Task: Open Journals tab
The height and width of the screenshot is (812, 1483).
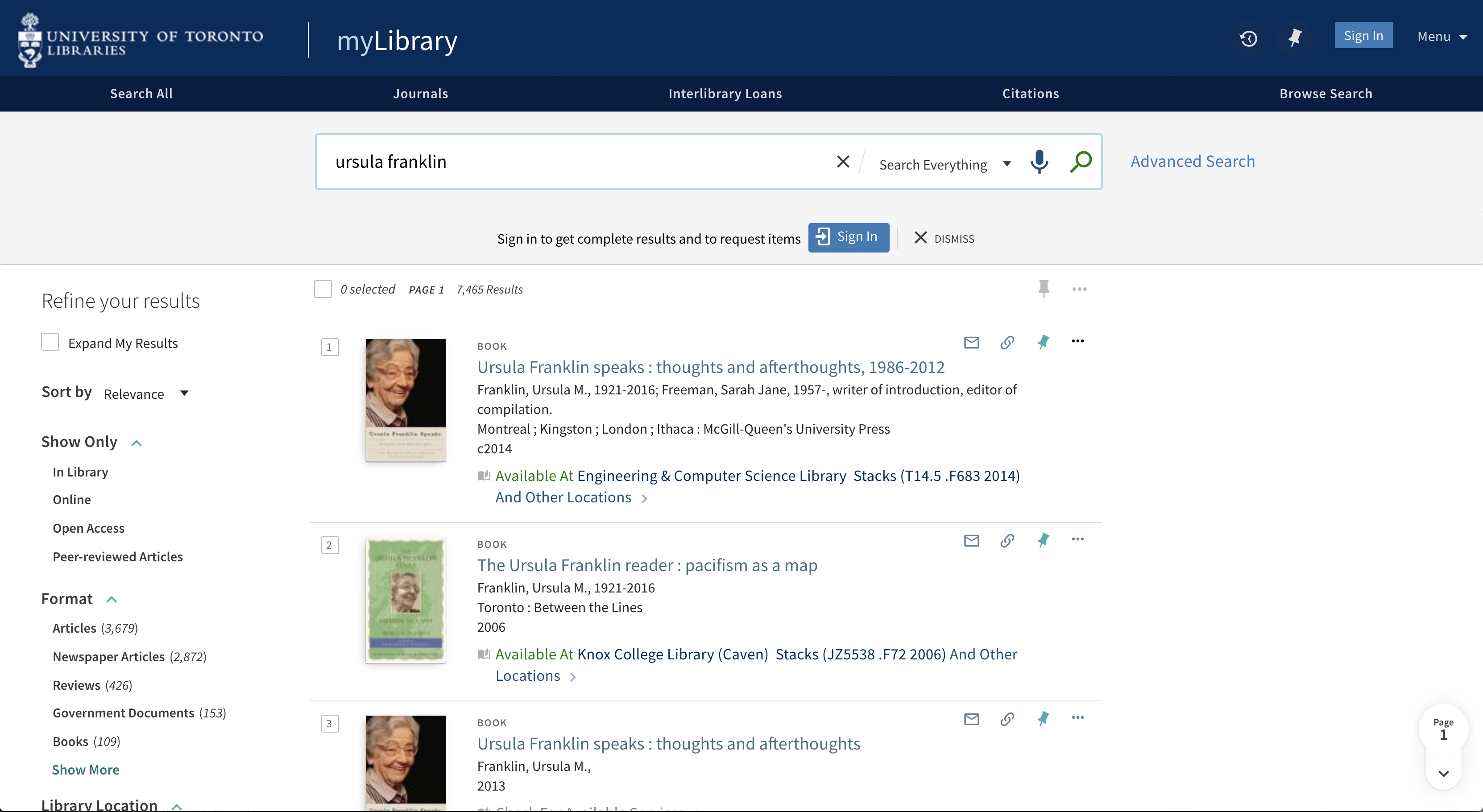Action: 421,93
